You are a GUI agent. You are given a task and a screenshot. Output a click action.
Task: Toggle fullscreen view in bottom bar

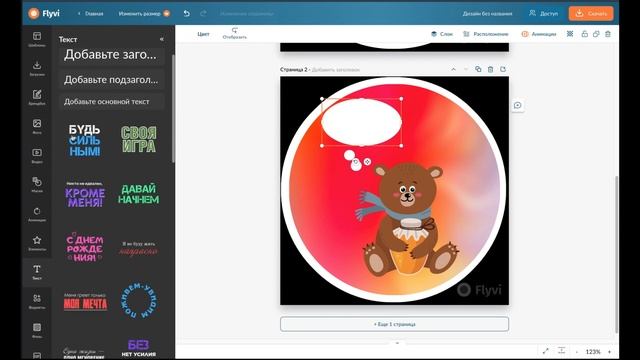[x=546, y=351]
